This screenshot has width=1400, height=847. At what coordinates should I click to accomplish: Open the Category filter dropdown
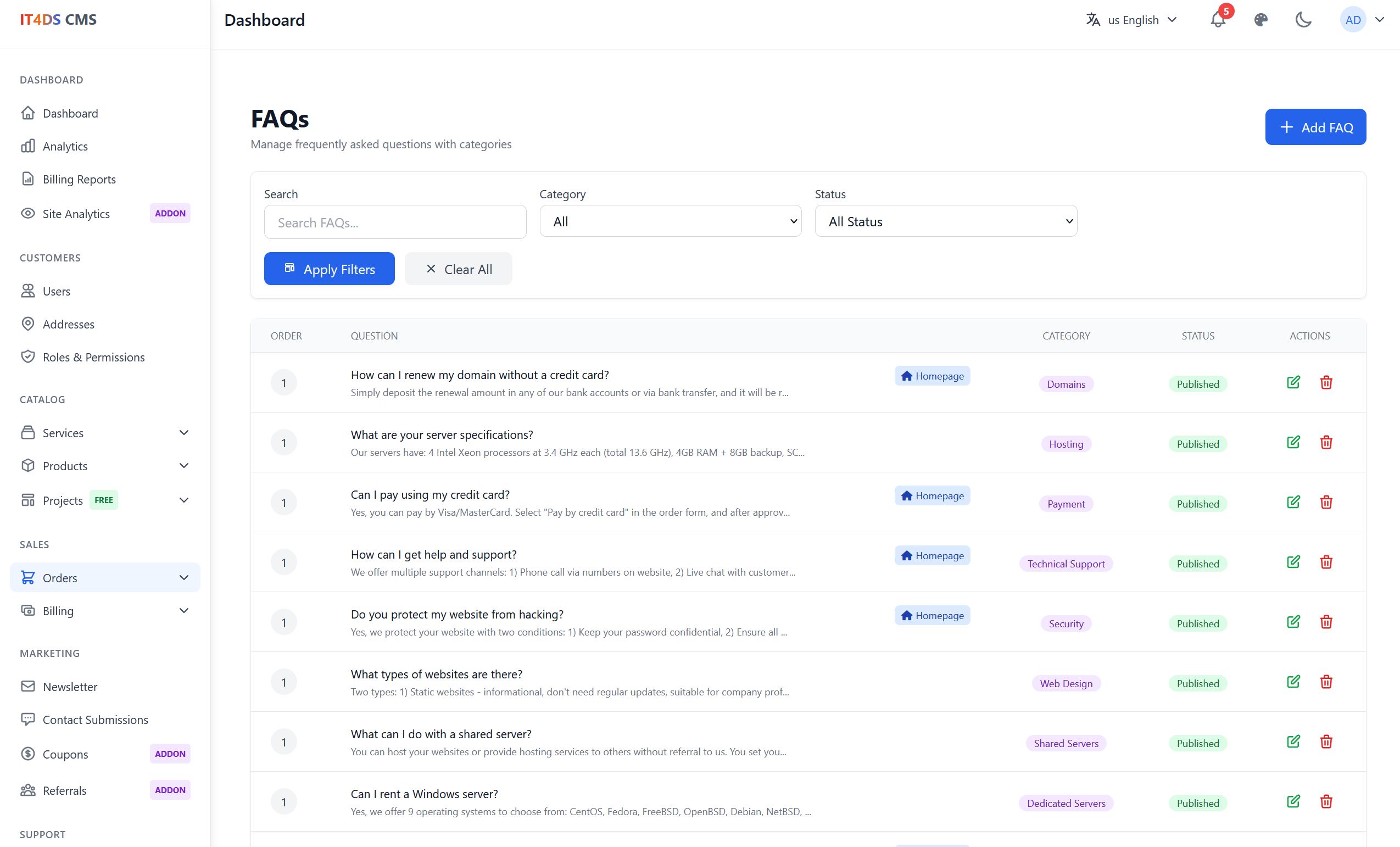670,221
